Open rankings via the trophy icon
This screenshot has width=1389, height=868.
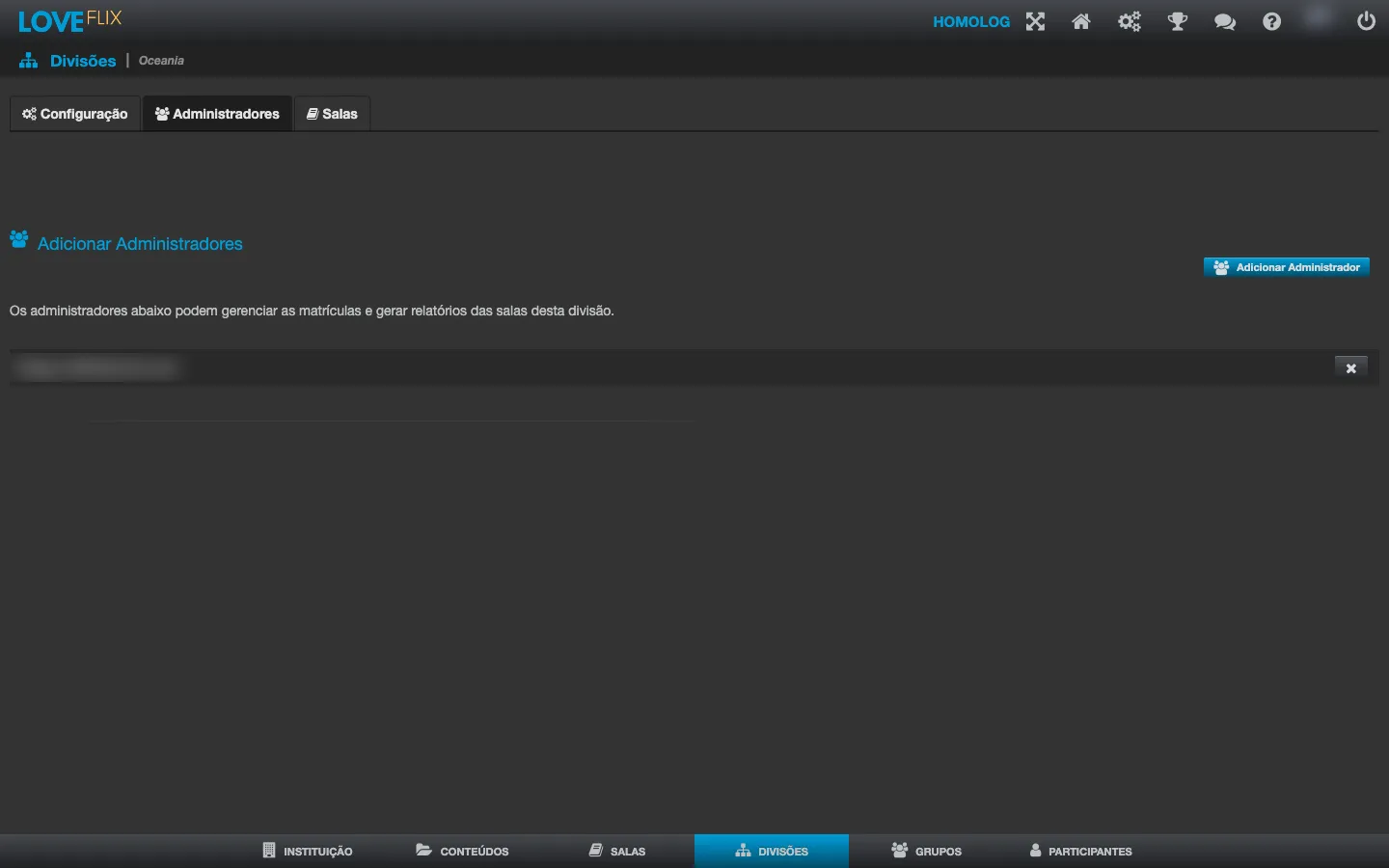point(1178,21)
